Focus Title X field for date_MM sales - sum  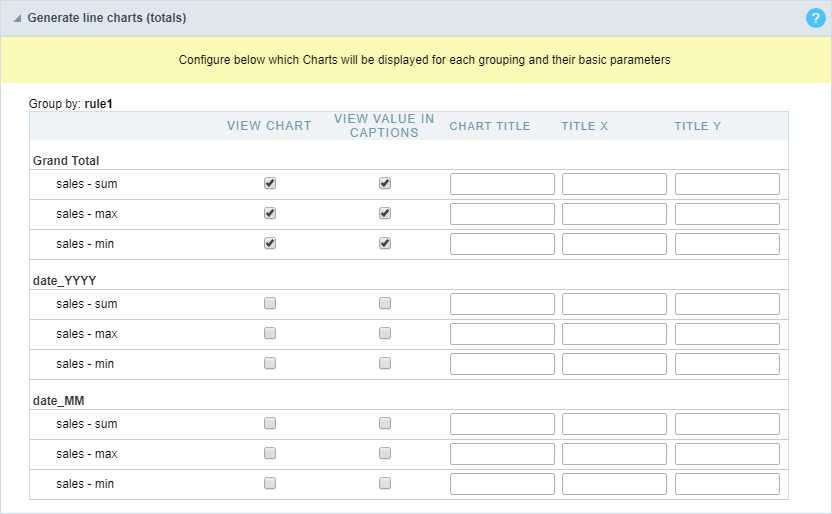click(614, 424)
